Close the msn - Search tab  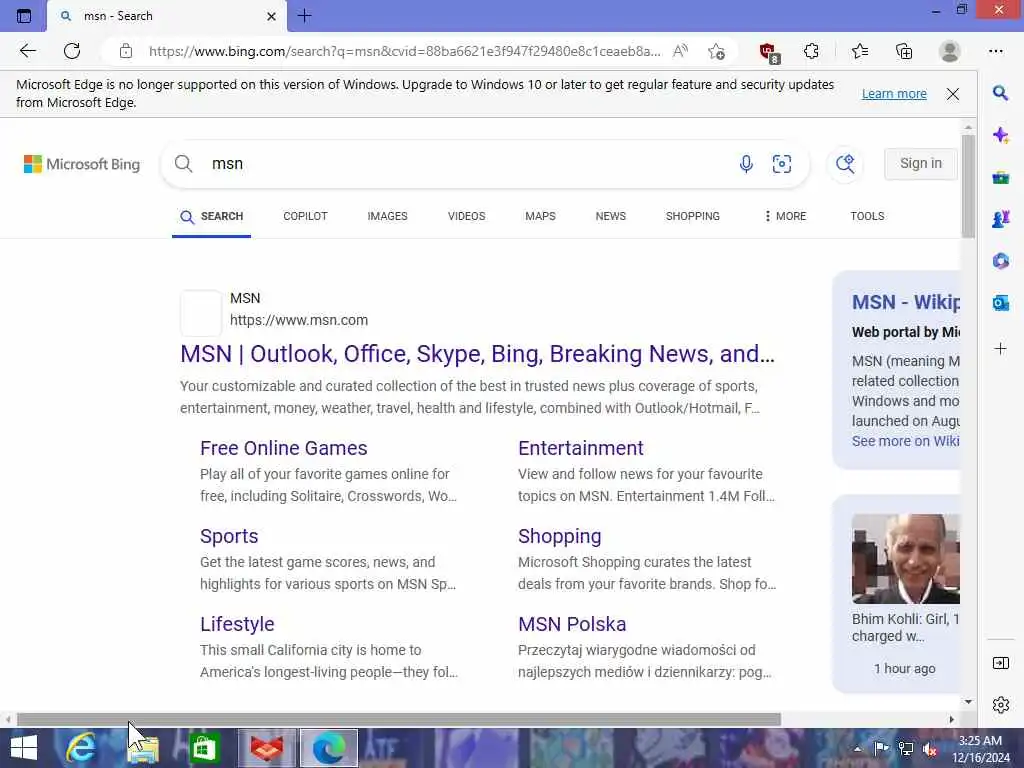click(x=272, y=16)
